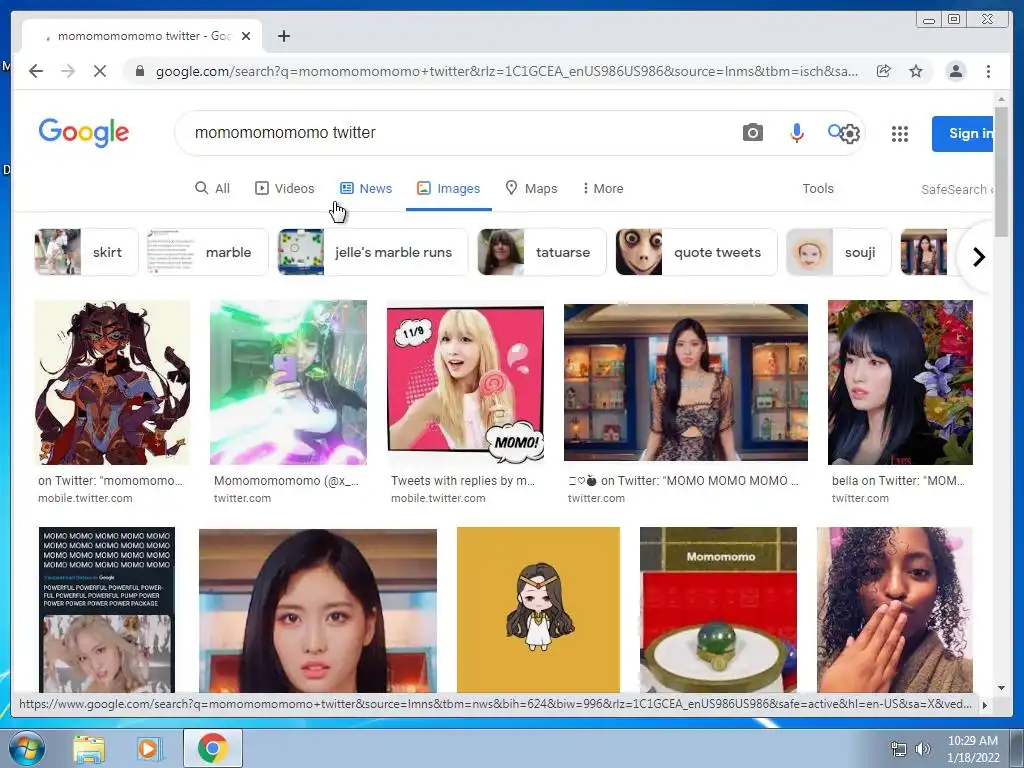The height and width of the screenshot is (768, 1024).
Task: Open the Chrome profile menu
Action: (x=955, y=71)
